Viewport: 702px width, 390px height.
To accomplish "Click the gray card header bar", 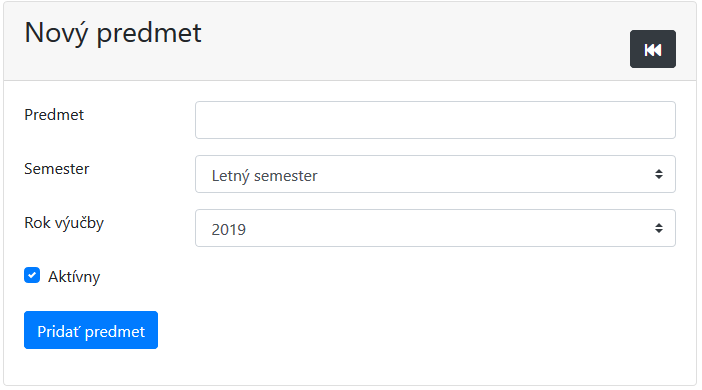I will click(350, 41).
